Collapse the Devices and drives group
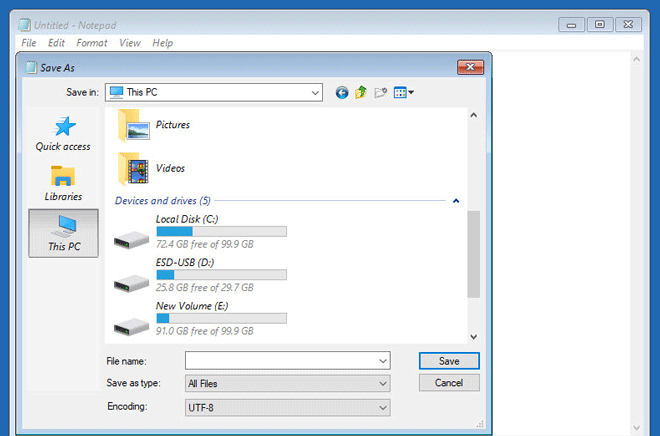The width and height of the screenshot is (660, 436). (456, 201)
